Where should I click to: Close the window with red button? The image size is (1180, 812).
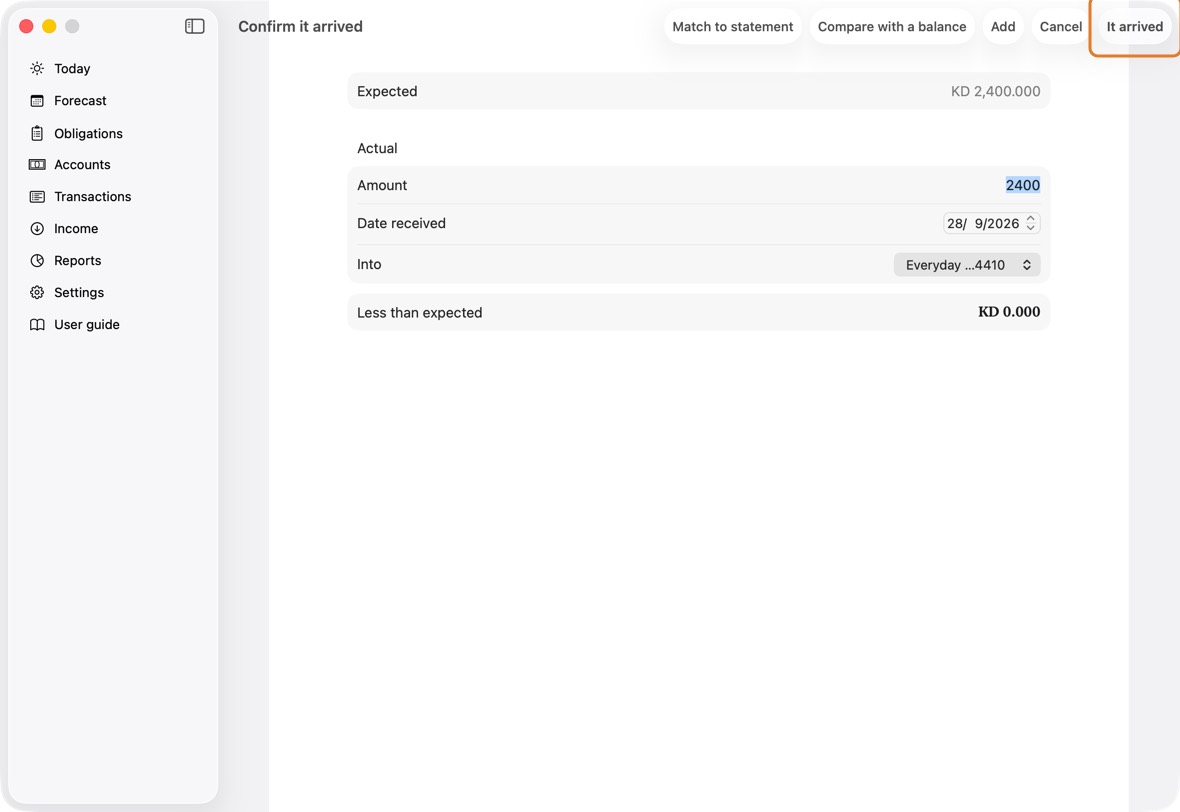[26, 26]
